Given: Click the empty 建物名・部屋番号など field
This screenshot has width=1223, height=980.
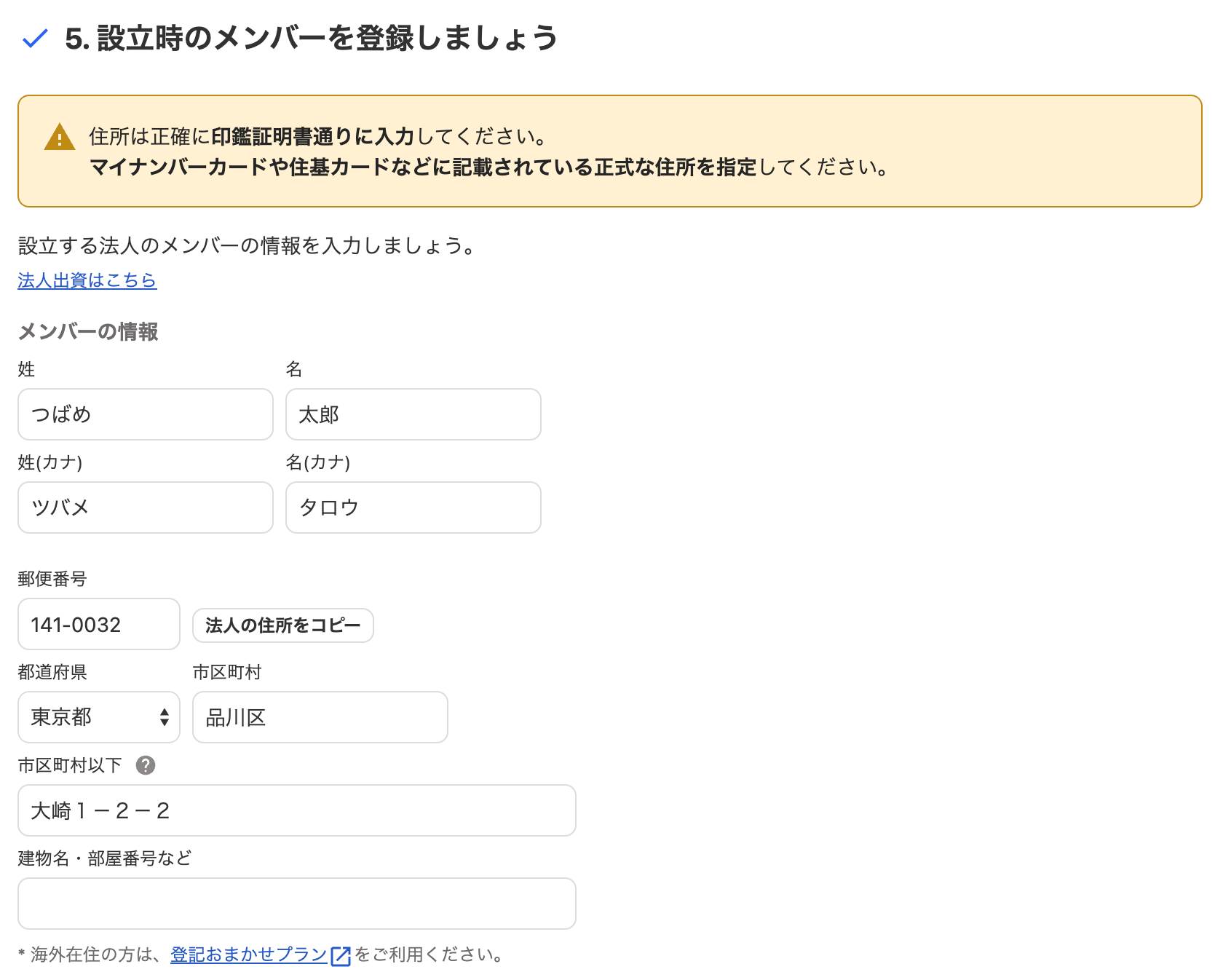Looking at the screenshot, I should (x=297, y=904).
